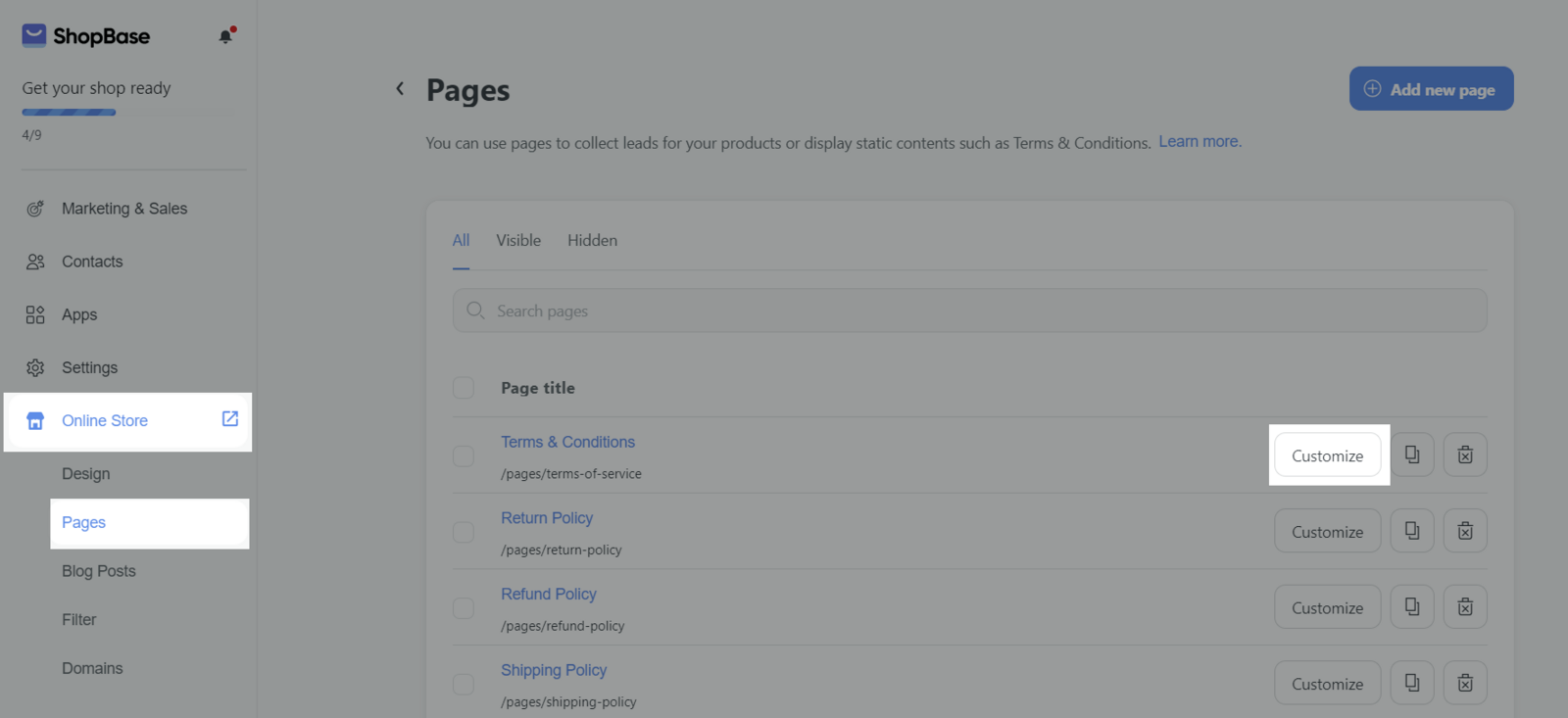This screenshot has height=718, width=1568.
Task: Select the Terms & Conditions checkbox
Action: pyautogui.click(x=464, y=456)
